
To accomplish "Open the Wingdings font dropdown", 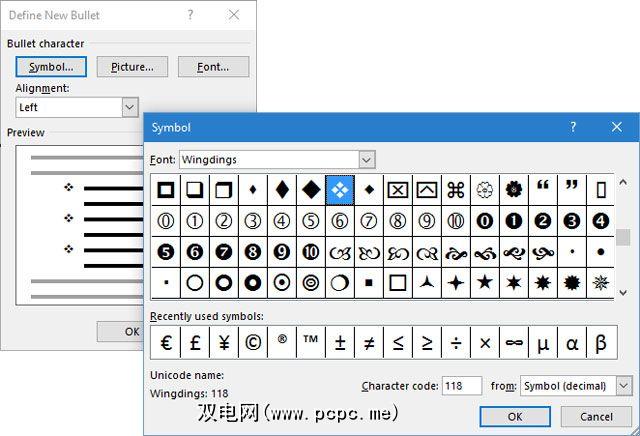I will pos(366,160).
